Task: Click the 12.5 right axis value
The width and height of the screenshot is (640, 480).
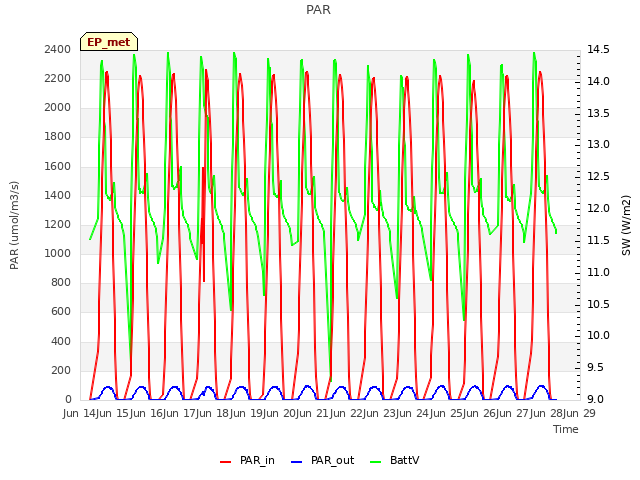Action: [598, 177]
